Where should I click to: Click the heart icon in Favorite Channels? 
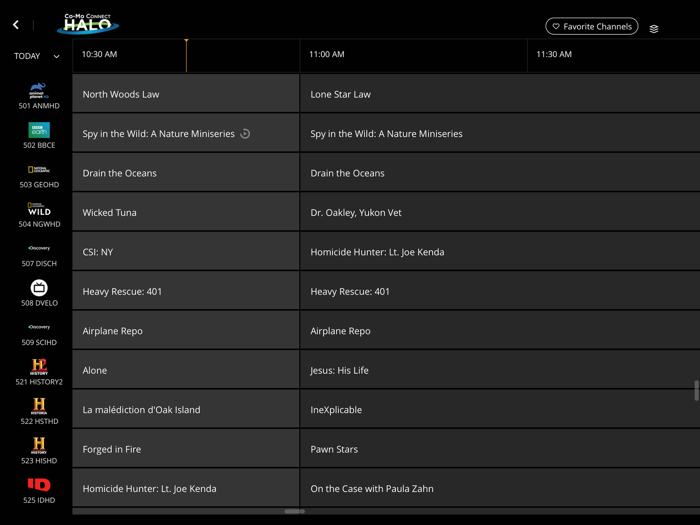556,26
